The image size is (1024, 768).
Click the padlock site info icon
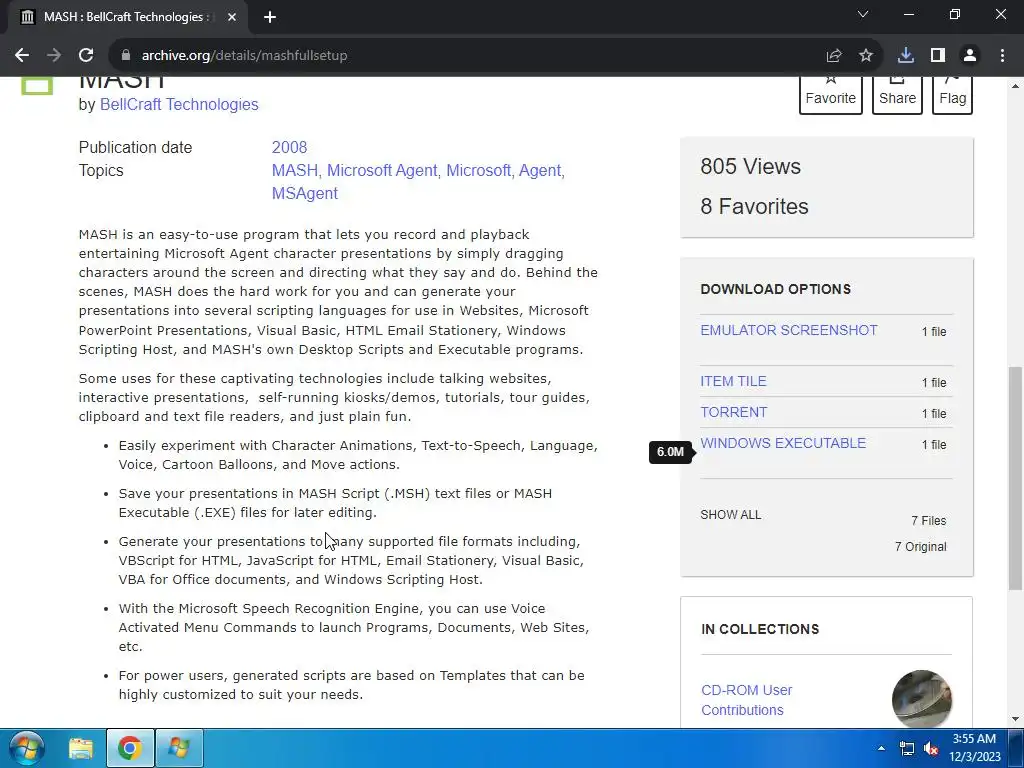pos(125,56)
